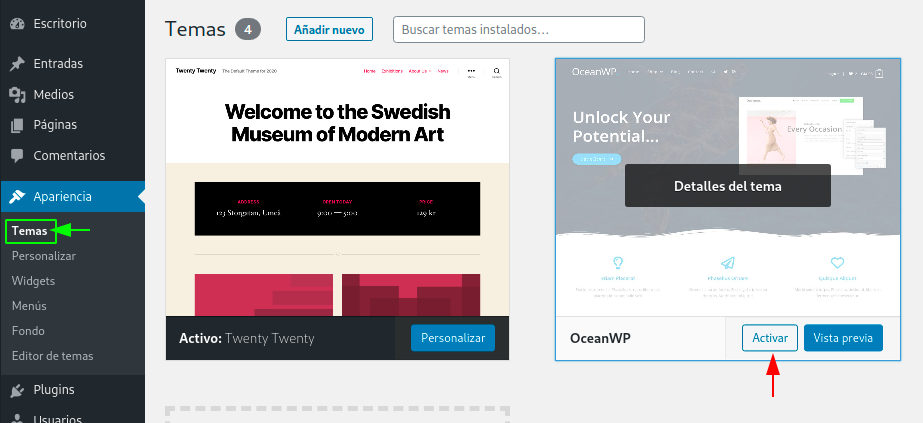The height and width of the screenshot is (423, 923).
Task: Open the Temas submenu item
Action: click(x=29, y=231)
